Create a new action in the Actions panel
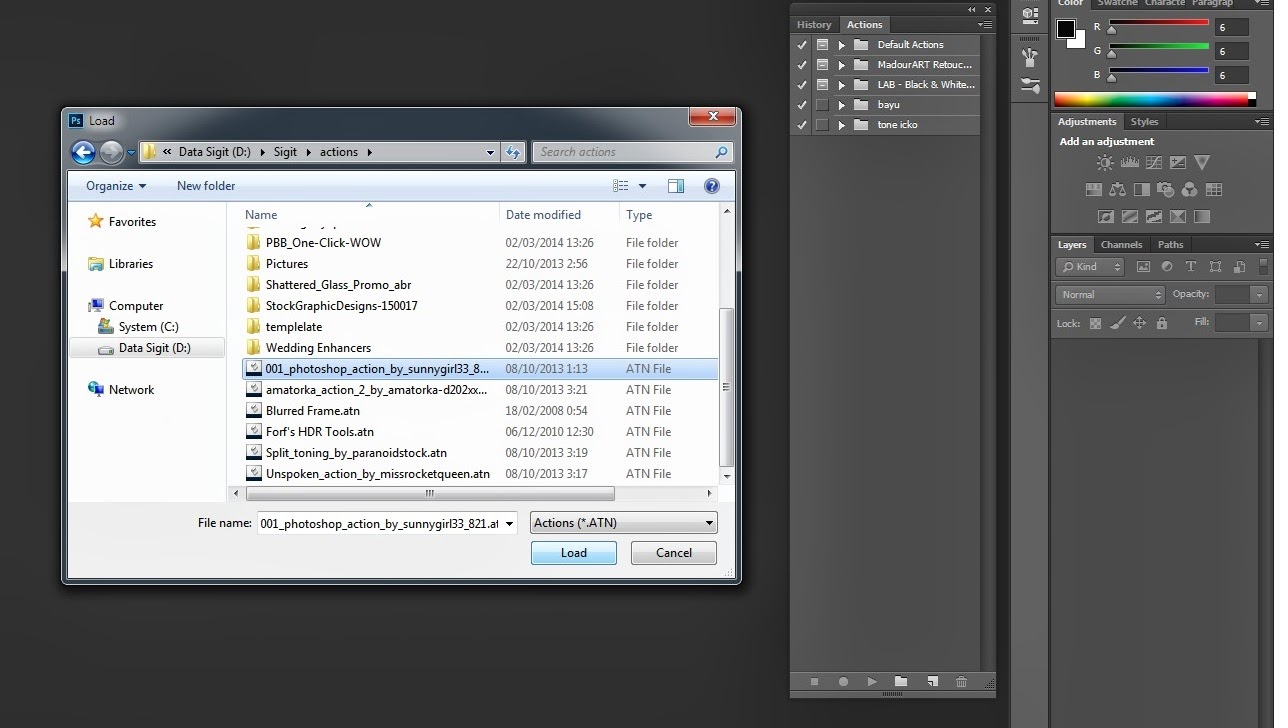The image size is (1288, 728). [x=932, y=682]
